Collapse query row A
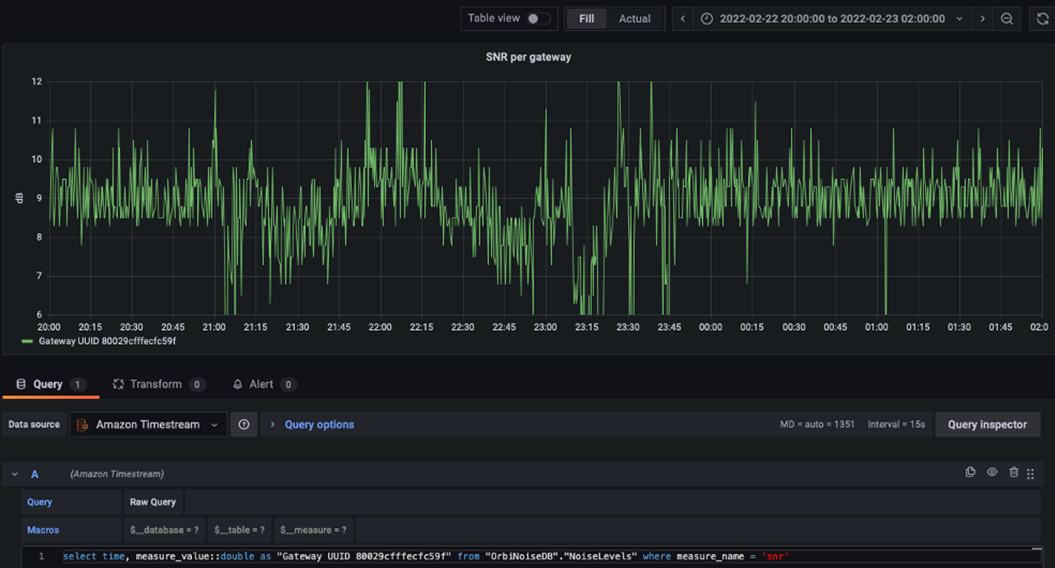The width and height of the screenshot is (1055, 568). pyautogui.click(x=15, y=474)
